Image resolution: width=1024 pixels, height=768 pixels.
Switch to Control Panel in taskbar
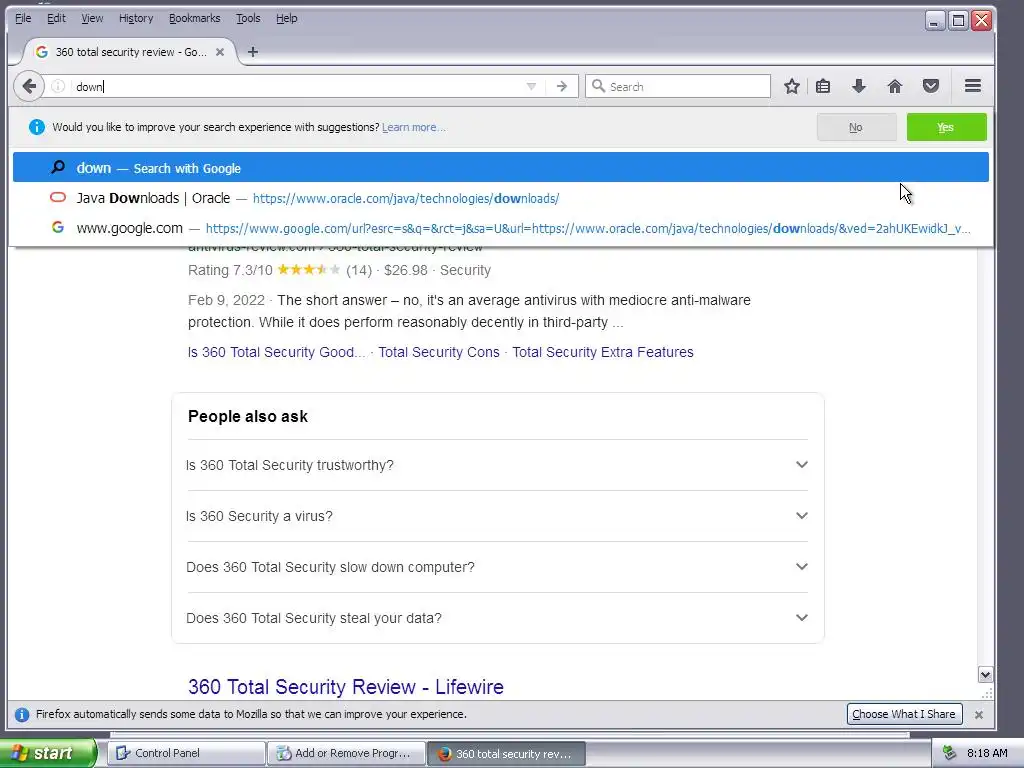click(x=186, y=753)
